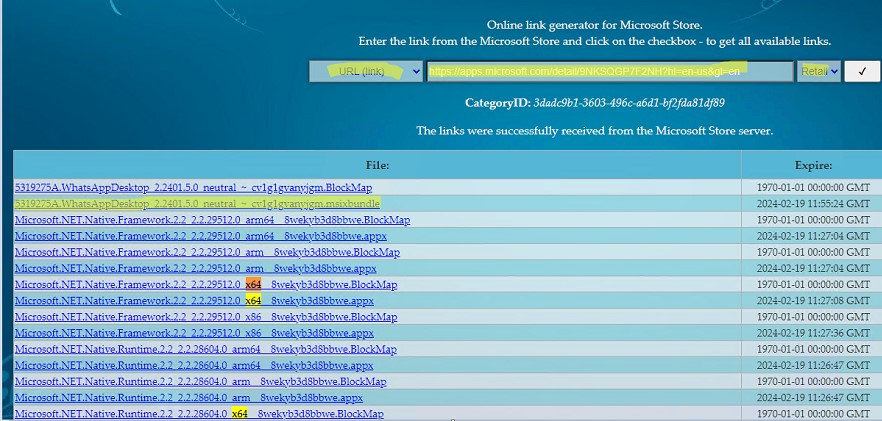Click 'Online link generator for Microsoft Store' heading
The width and height of the screenshot is (882, 421).
(x=595, y=25)
